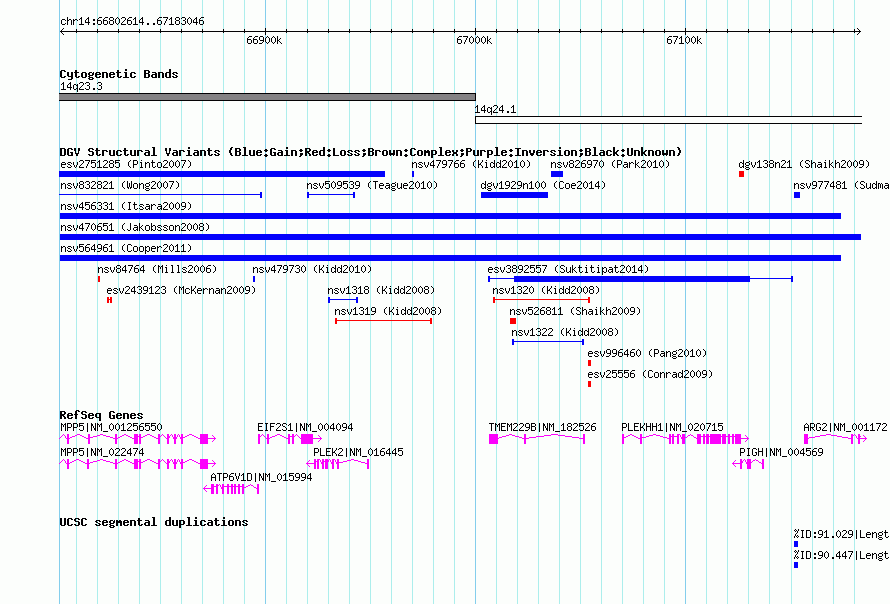Select the nsv479766 (Kidd2010) variant label
This screenshot has width=890, height=604.
pos(471,164)
